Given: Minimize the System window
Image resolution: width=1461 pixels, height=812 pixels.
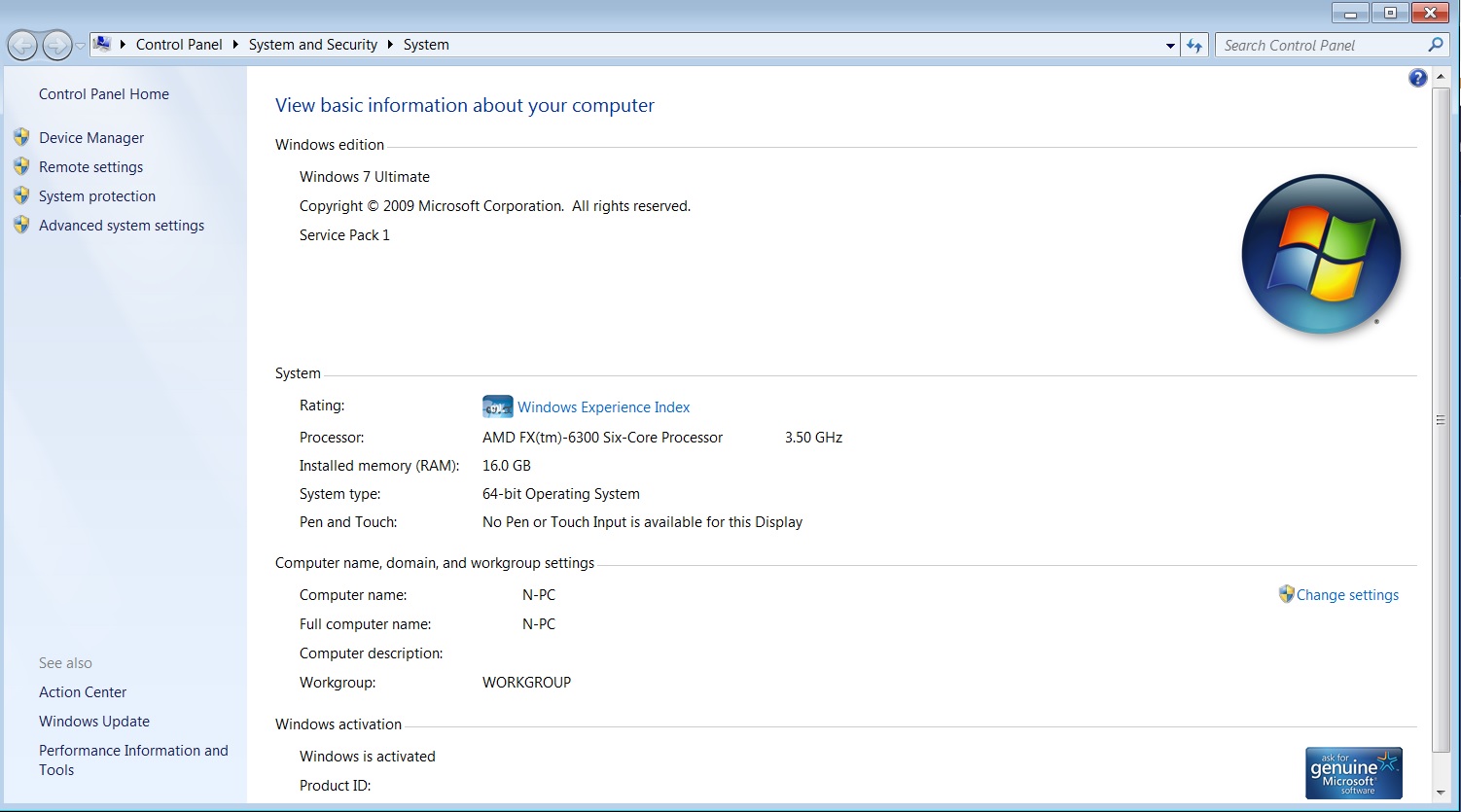Looking at the screenshot, I should [1350, 14].
